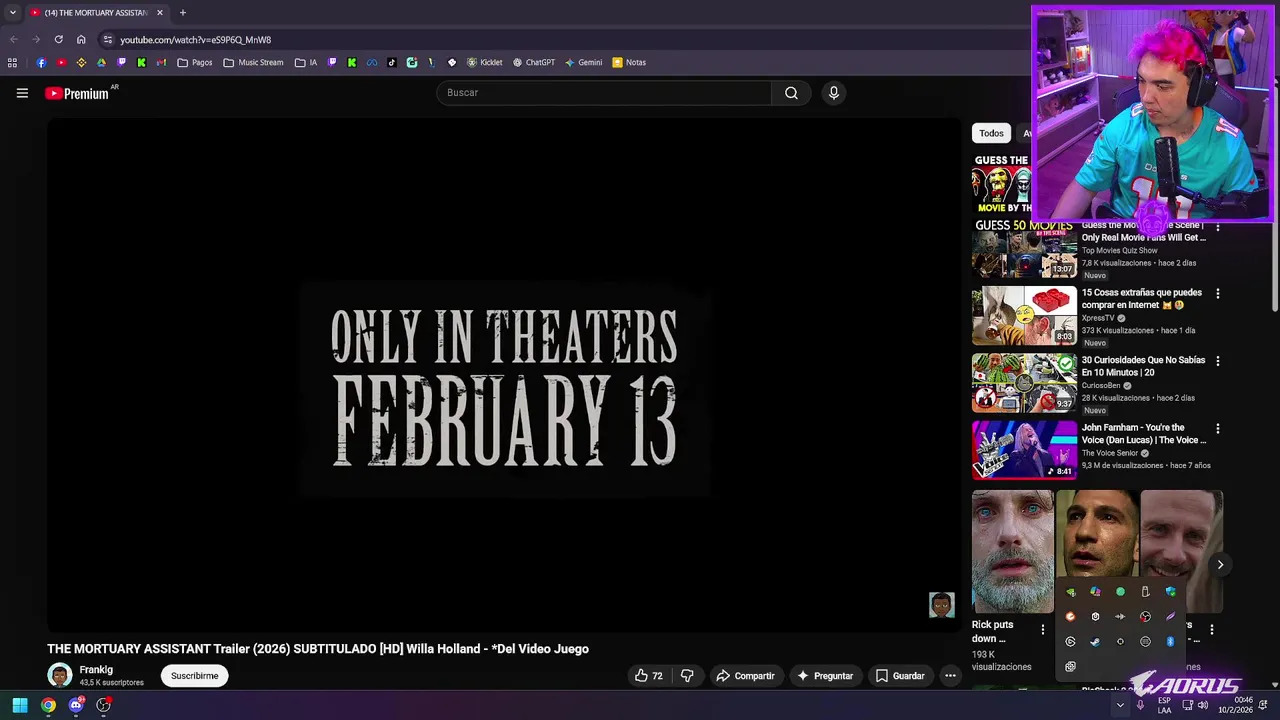Open the Safely Remove Hardware USB icon
This screenshot has width=1280, height=720.
(1145, 592)
